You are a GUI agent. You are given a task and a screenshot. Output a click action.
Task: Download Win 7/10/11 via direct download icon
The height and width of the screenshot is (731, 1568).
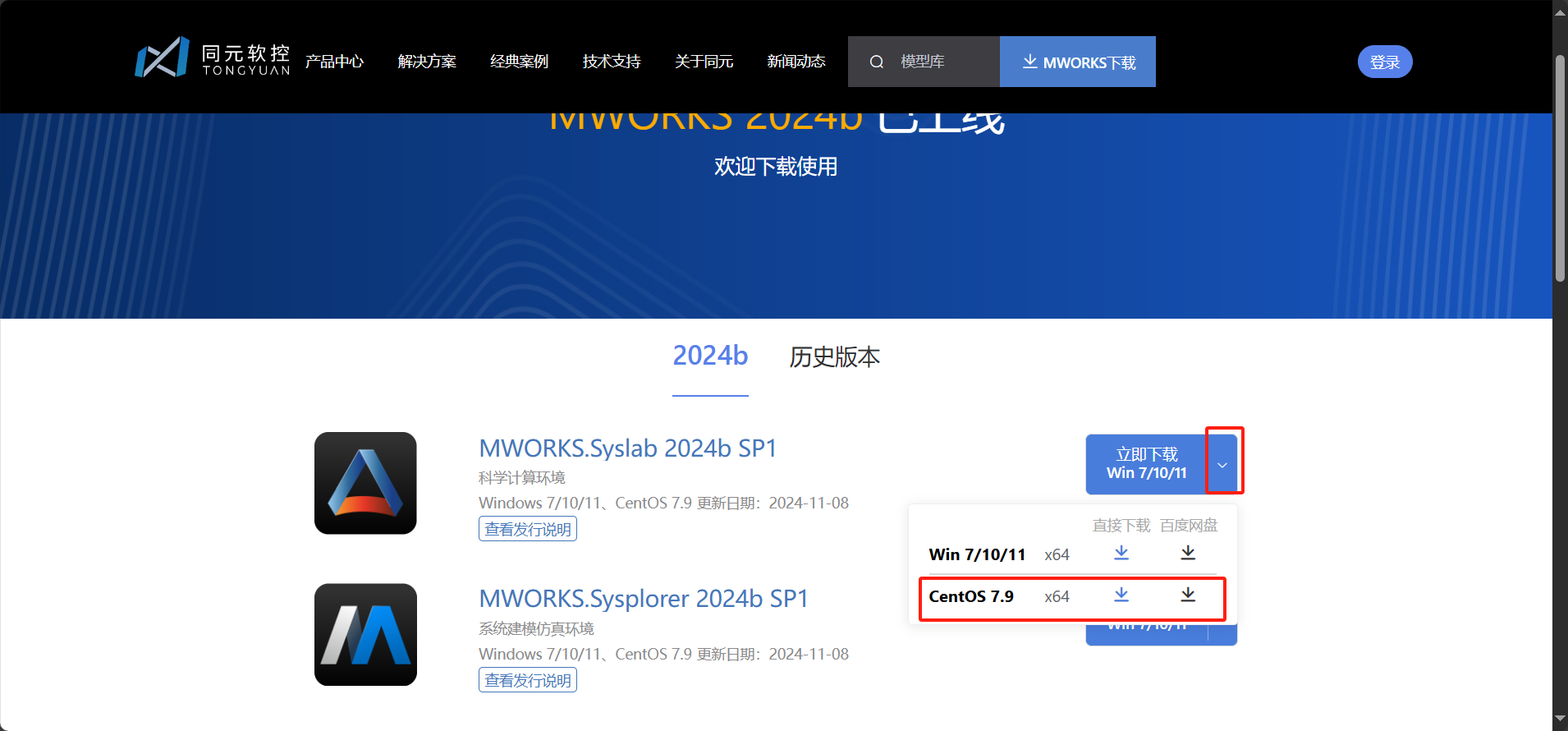coord(1121,554)
